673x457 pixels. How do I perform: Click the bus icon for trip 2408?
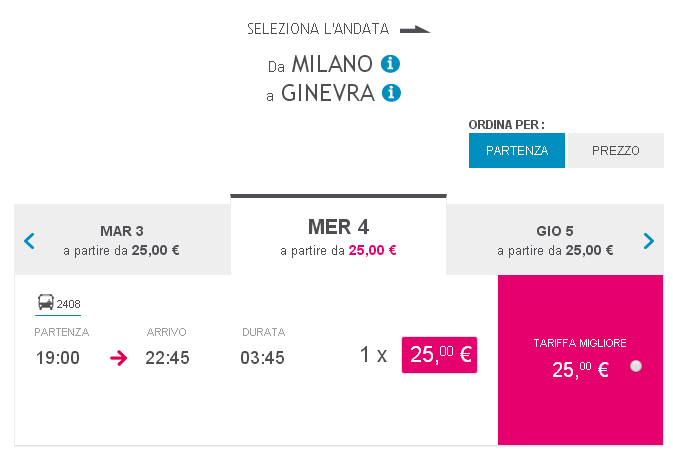tap(46, 302)
